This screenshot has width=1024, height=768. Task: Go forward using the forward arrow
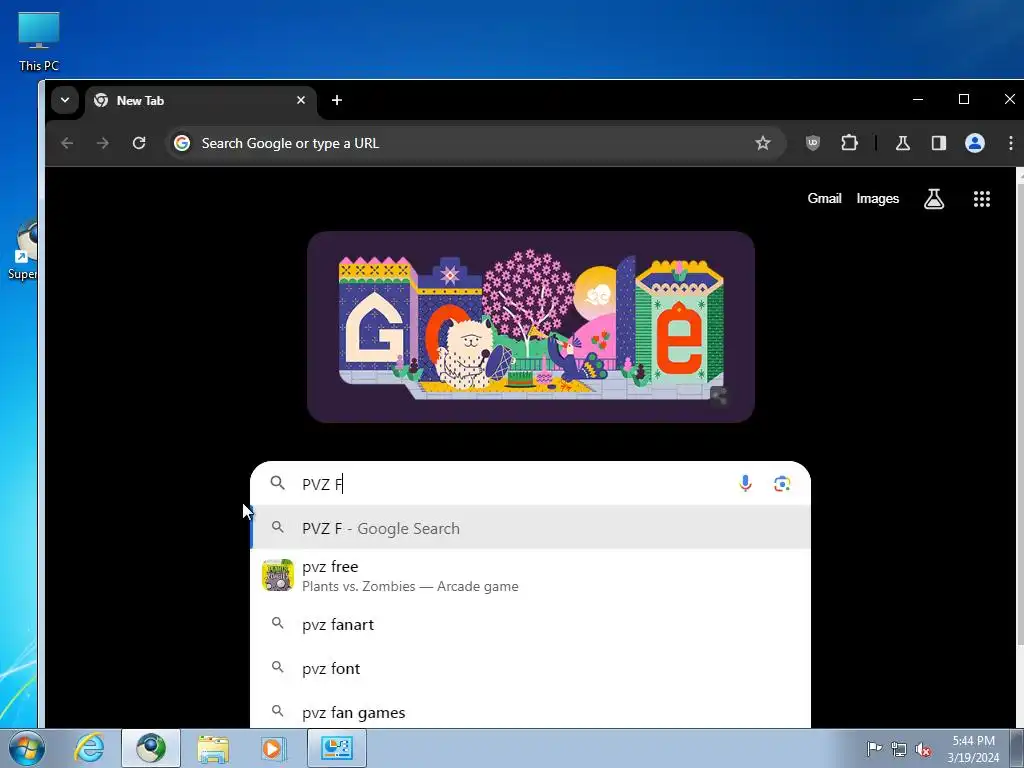[x=103, y=143]
